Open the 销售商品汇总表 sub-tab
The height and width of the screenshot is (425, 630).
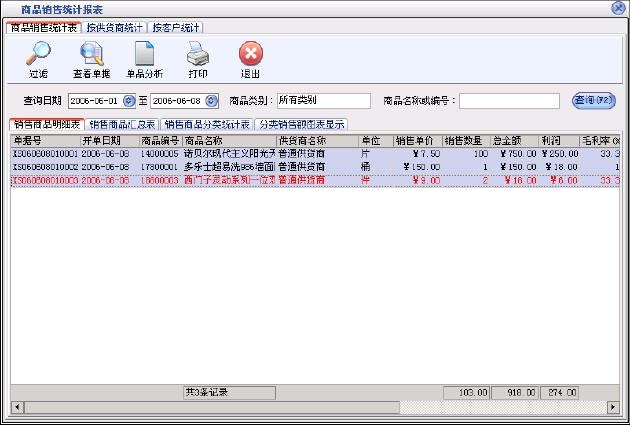coord(122,125)
